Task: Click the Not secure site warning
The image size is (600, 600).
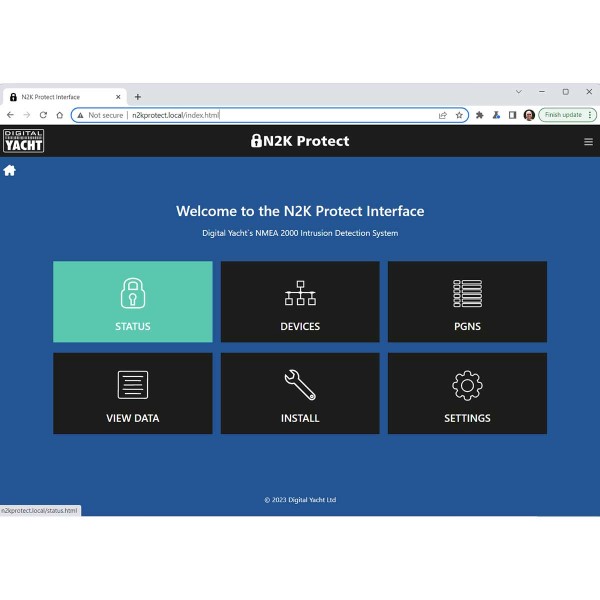Action: pos(100,115)
